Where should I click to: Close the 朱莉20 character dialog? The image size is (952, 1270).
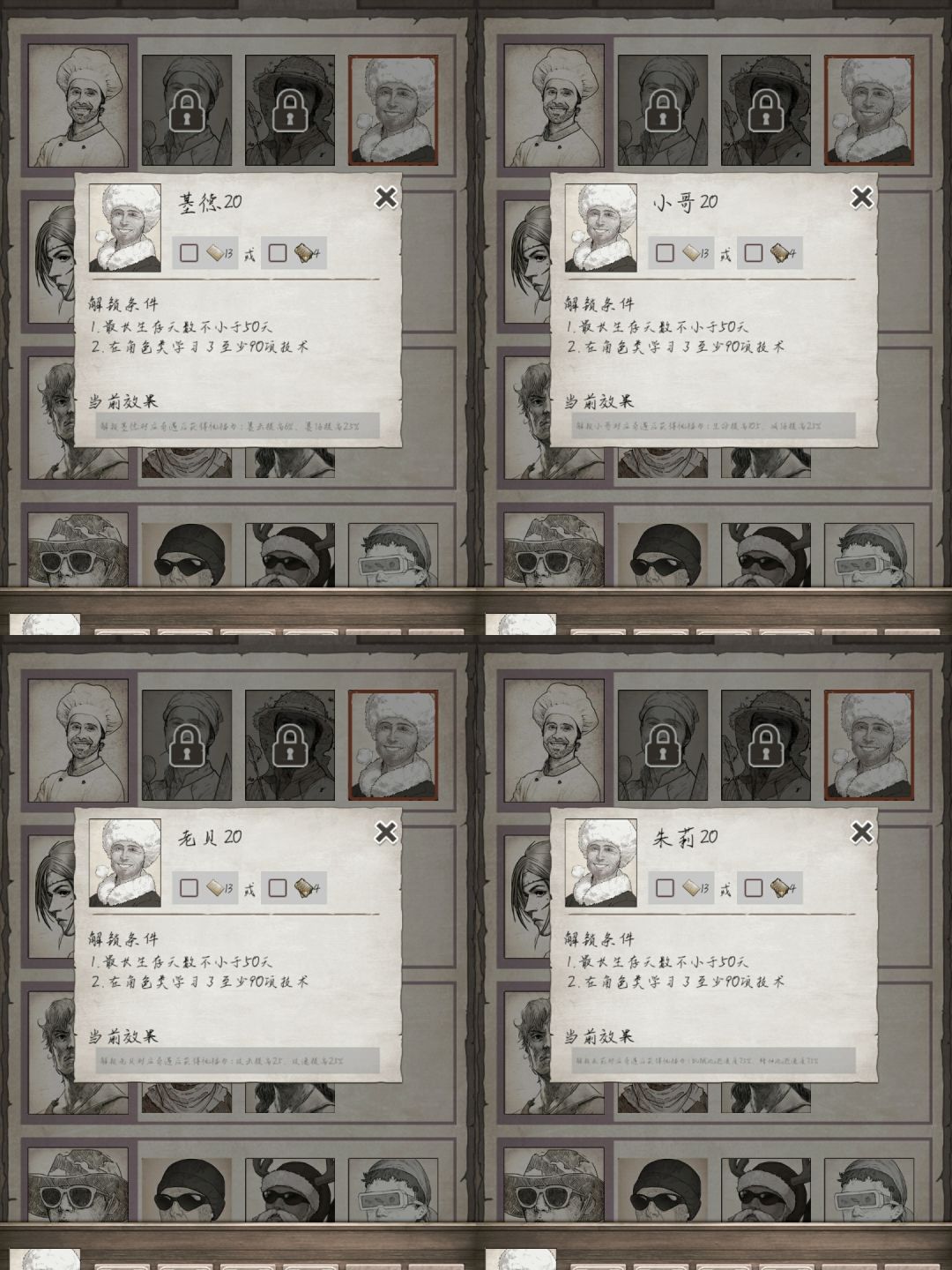pos(861,832)
